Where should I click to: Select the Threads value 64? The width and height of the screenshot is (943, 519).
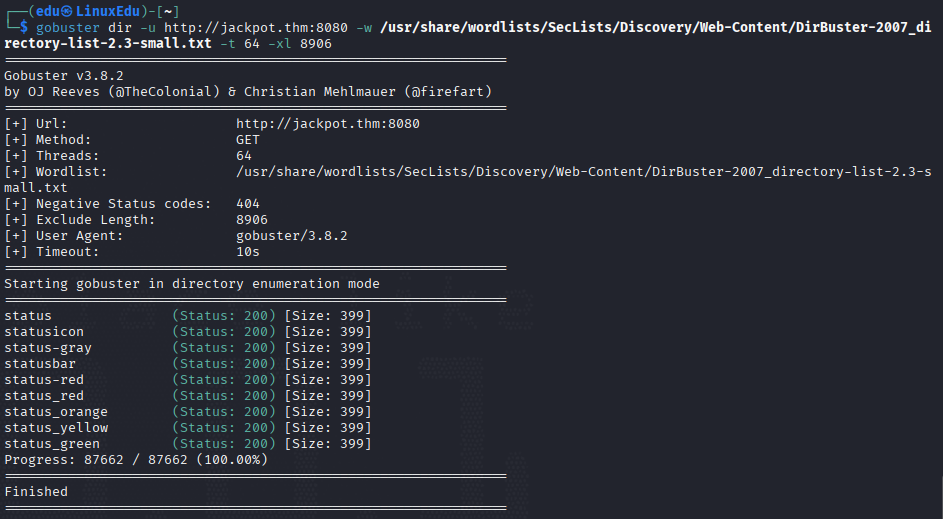[x=244, y=156]
